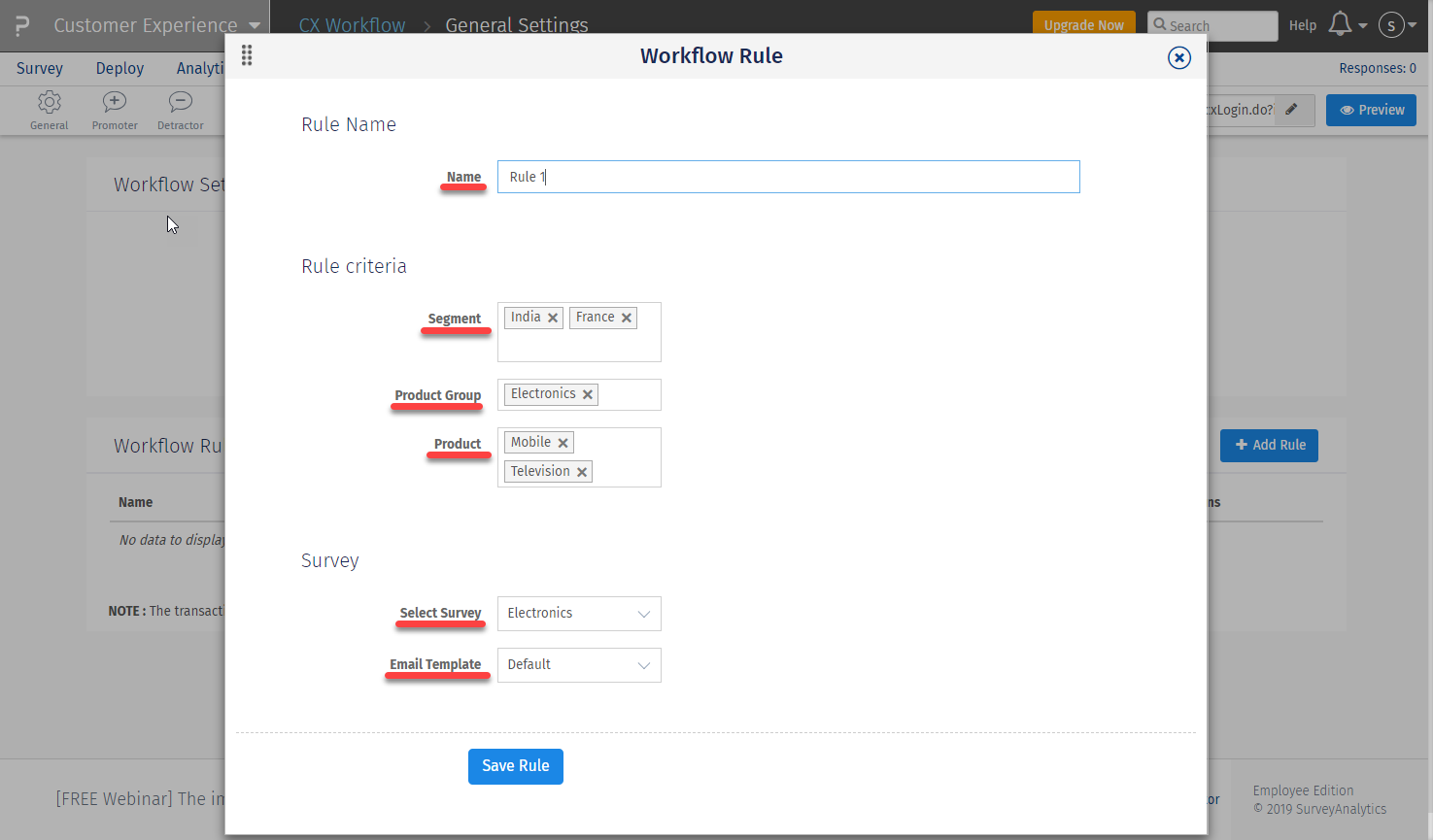Remove the Electronics product group tag
Screen dimensions: 1433x840
pos(588,394)
